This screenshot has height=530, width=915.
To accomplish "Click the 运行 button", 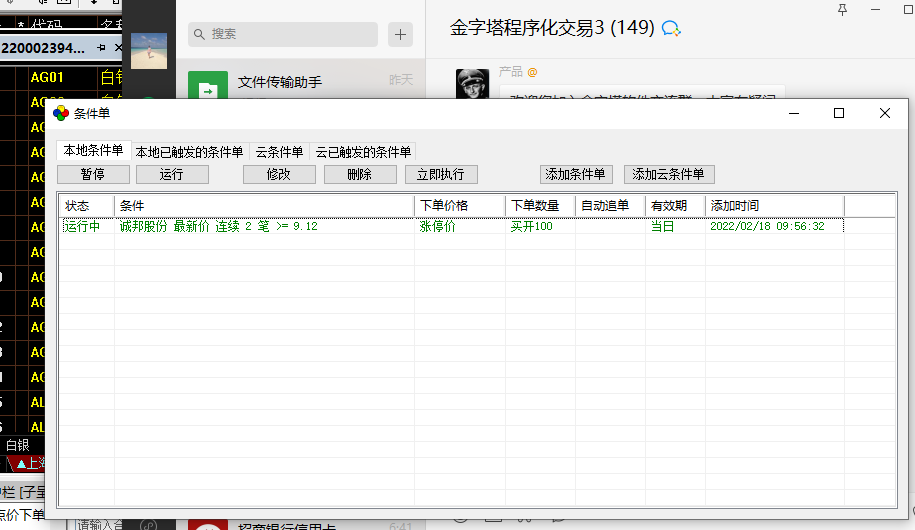I will pyautogui.click(x=172, y=175).
